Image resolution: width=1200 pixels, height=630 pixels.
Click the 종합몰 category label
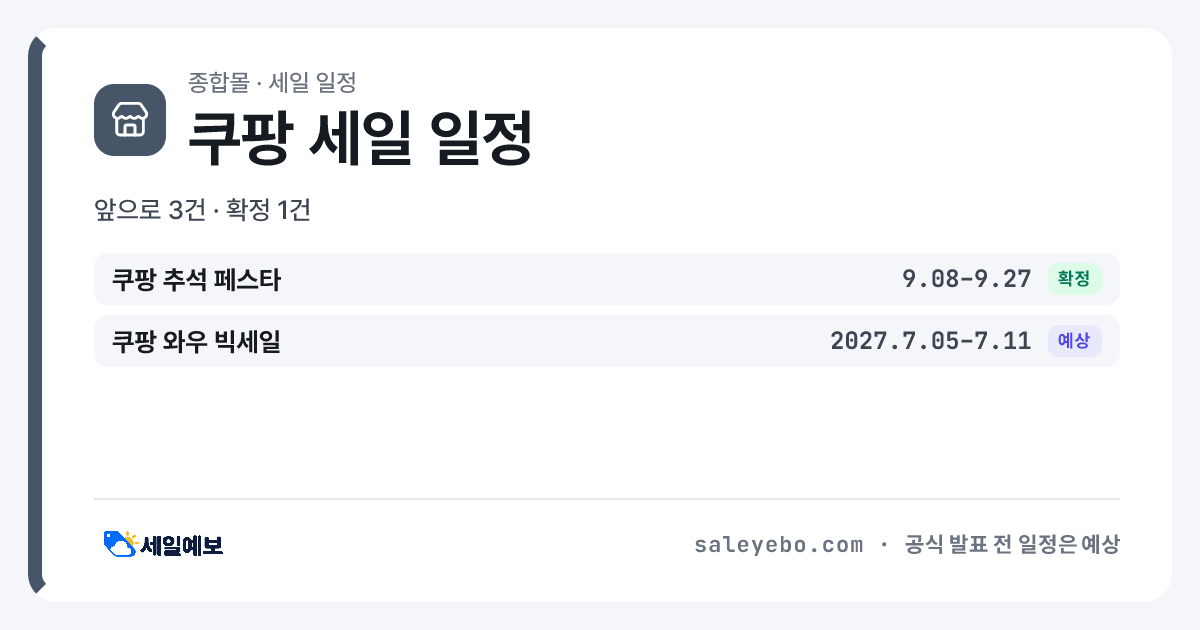[x=218, y=82]
